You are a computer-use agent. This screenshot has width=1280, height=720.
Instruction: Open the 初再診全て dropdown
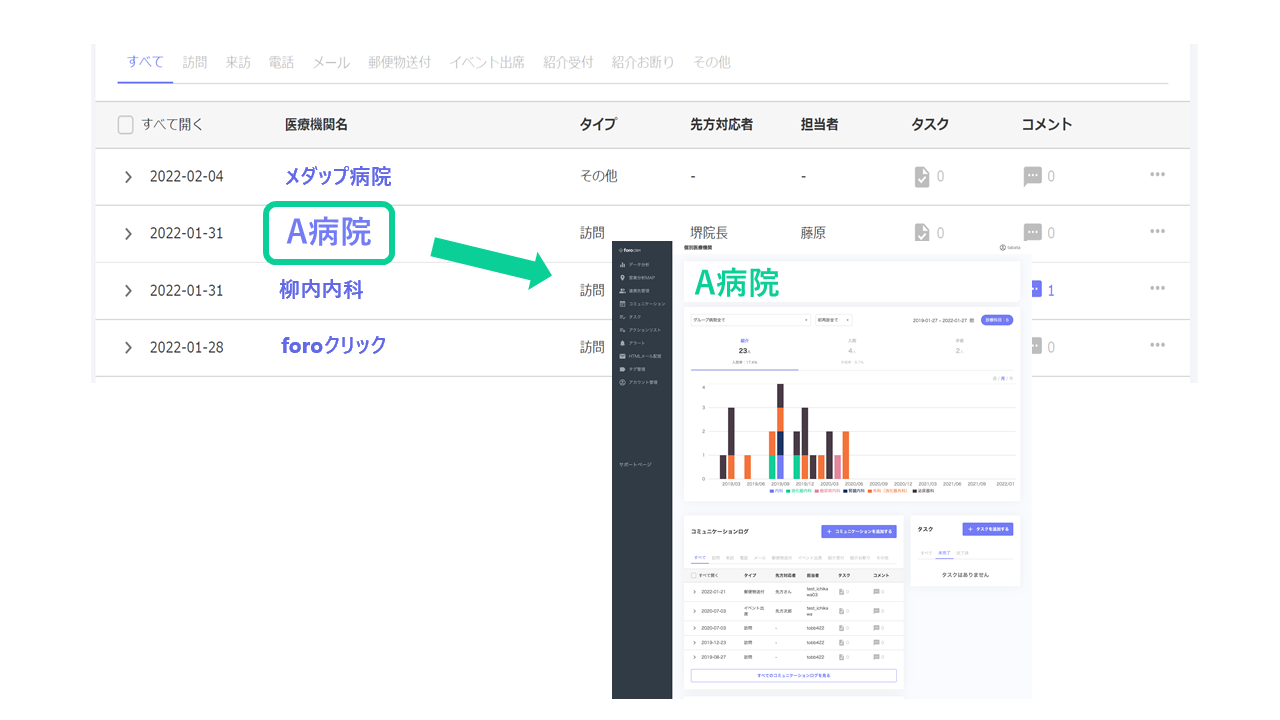tap(834, 320)
